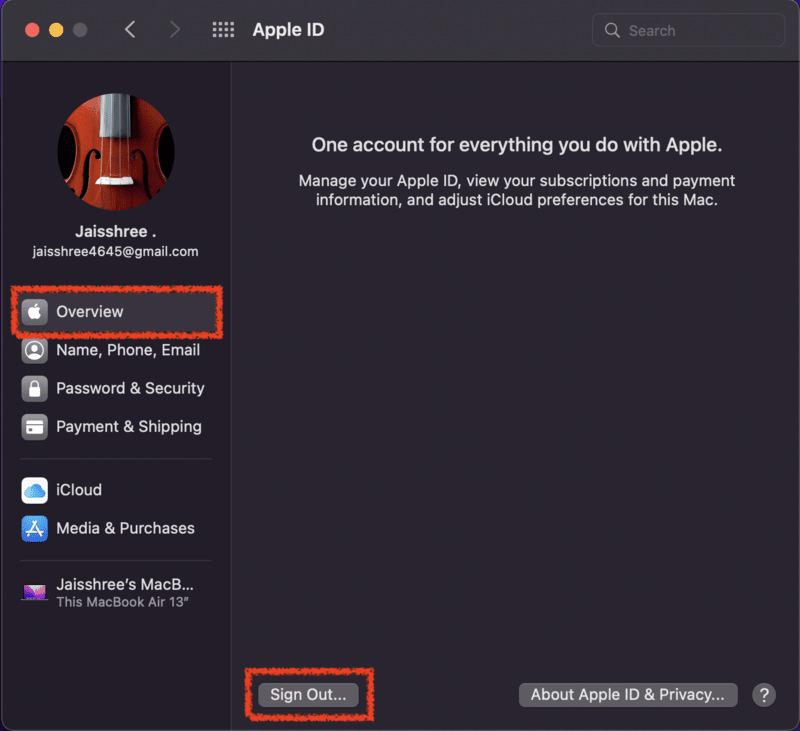Open help with the question mark button
Image resolution: width=800 pixels, height=731 pixels.
point(764,695)
